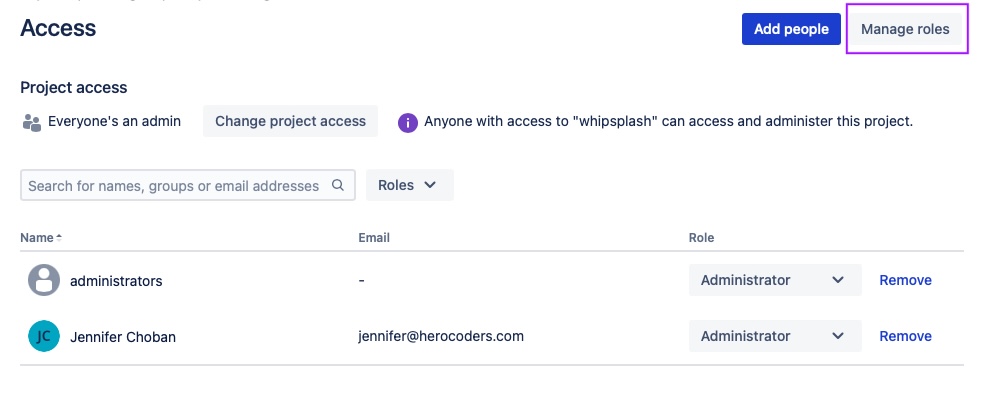This screenshot has height=411, width=993.
Task: Select the Jennifer Choban name
Action: 123,337
